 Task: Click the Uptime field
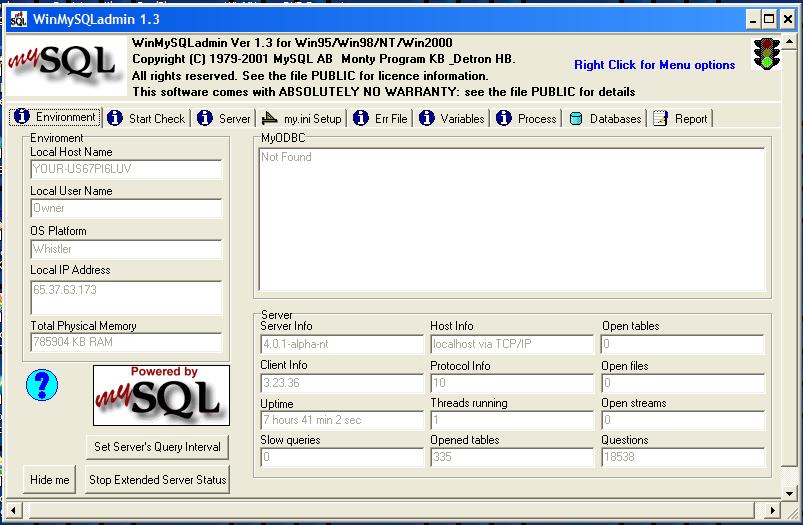point(342,420)
